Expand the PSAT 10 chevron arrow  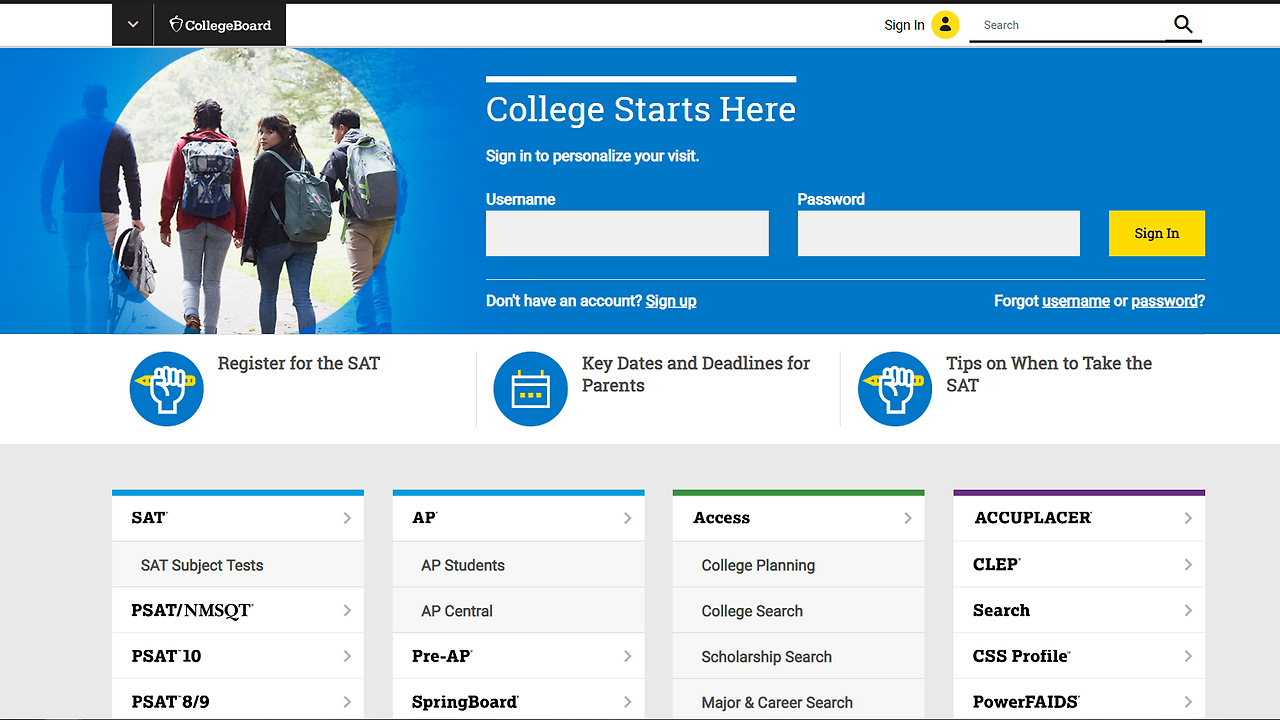(x=347, y=656)
